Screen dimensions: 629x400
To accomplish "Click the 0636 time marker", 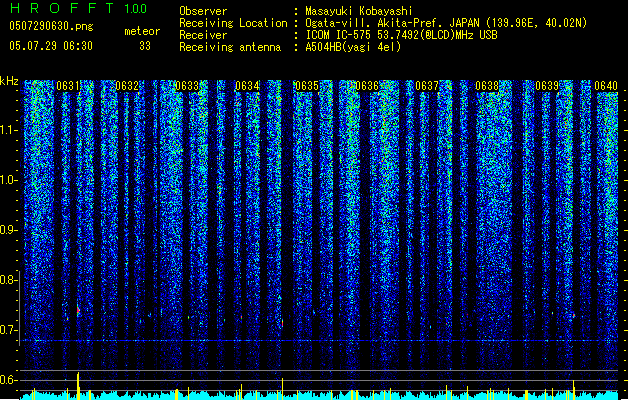I will (367, 86).
